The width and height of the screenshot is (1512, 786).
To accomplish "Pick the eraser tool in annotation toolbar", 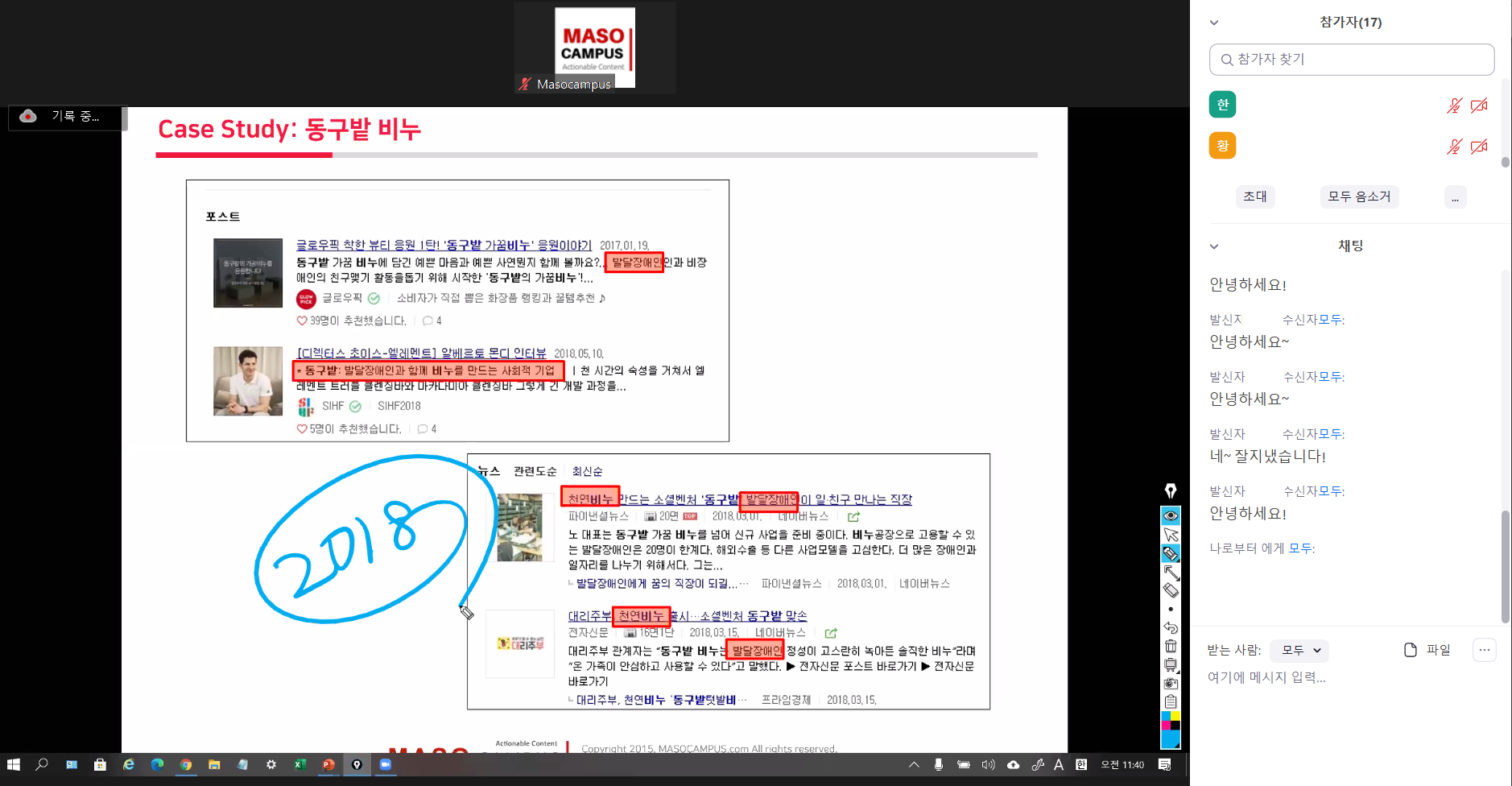I will (1171, 590).
